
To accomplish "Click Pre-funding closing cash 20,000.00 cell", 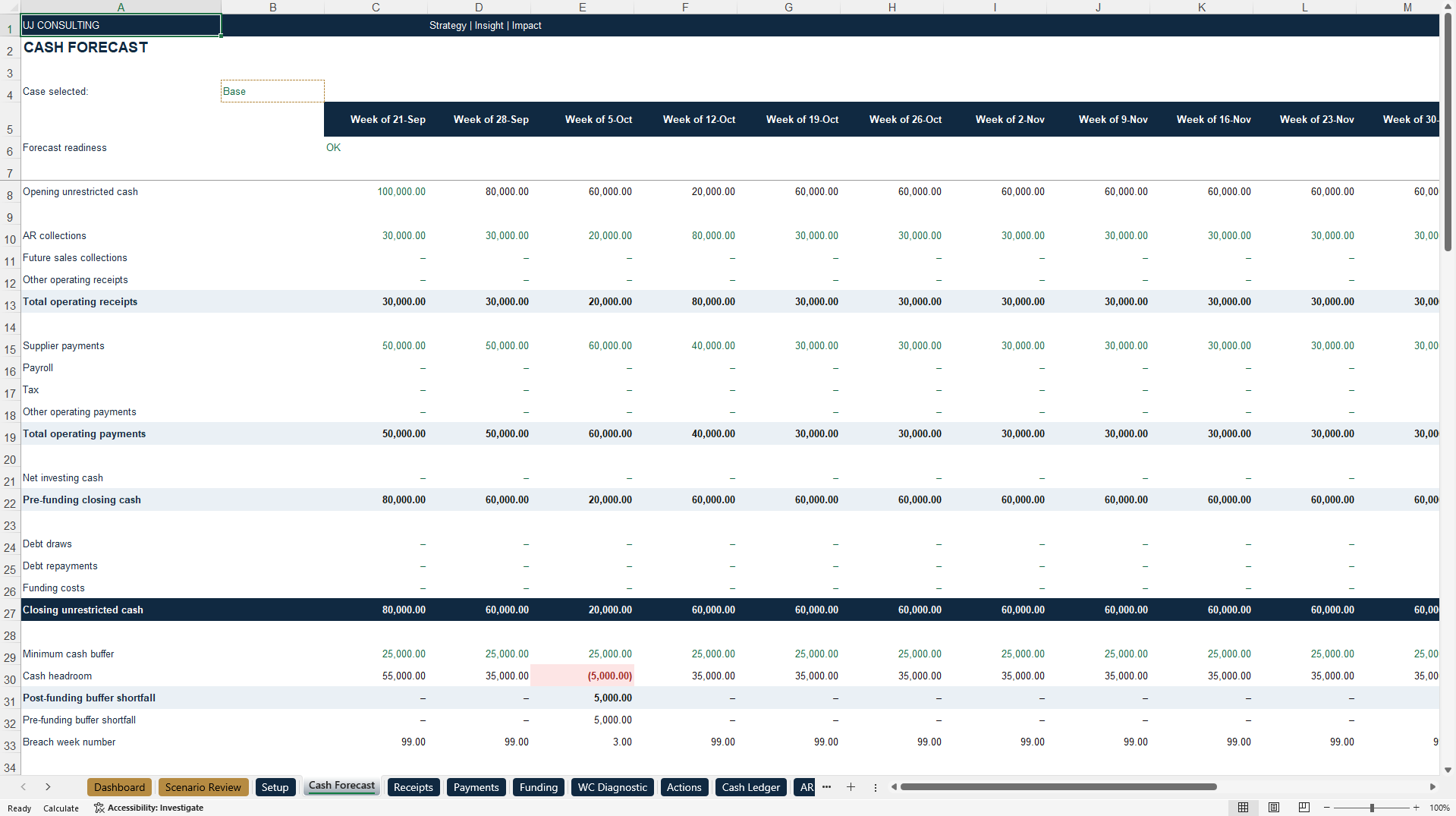I will click(582, 499).
